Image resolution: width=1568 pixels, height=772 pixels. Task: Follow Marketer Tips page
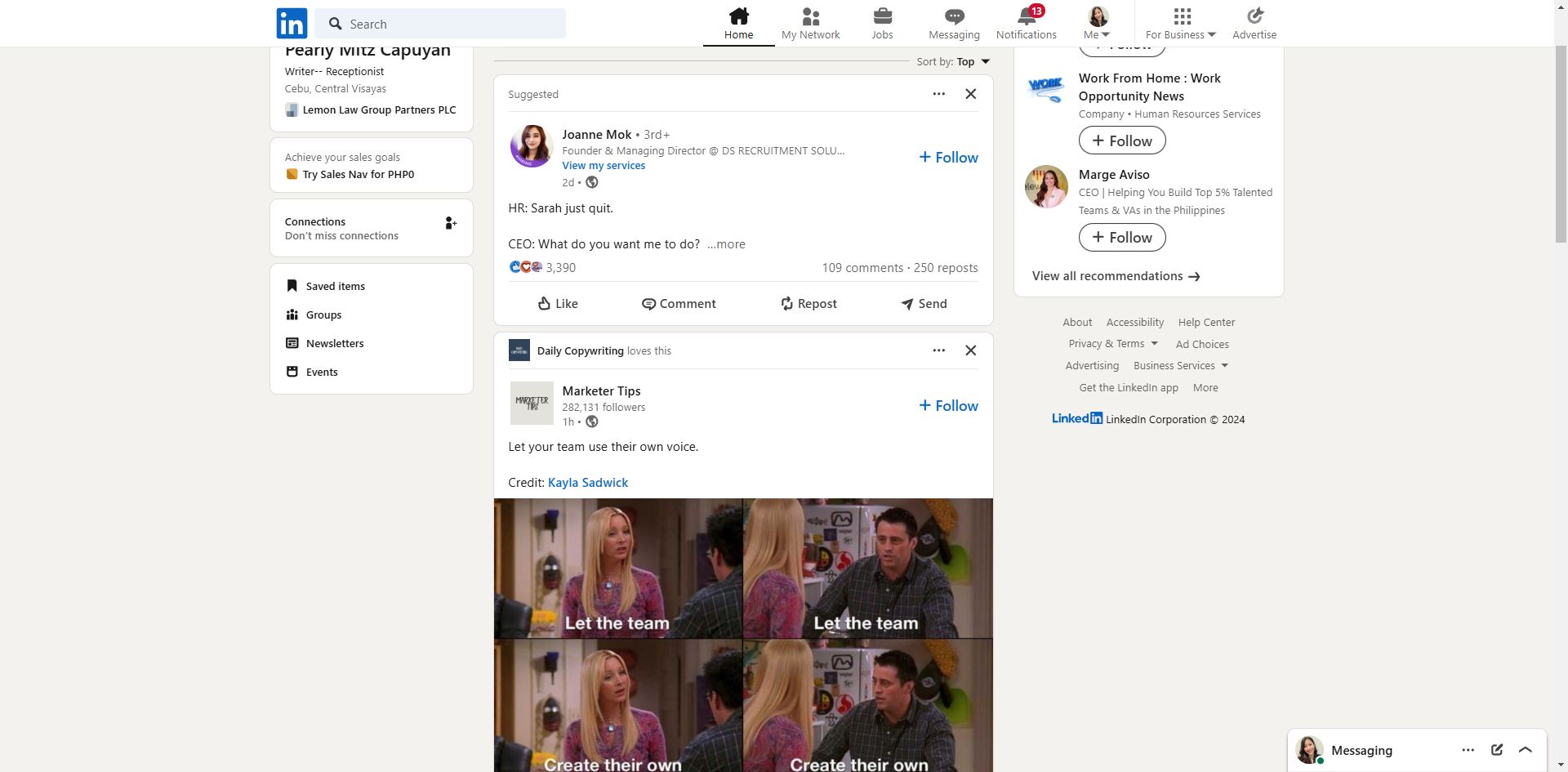[948, 406]
